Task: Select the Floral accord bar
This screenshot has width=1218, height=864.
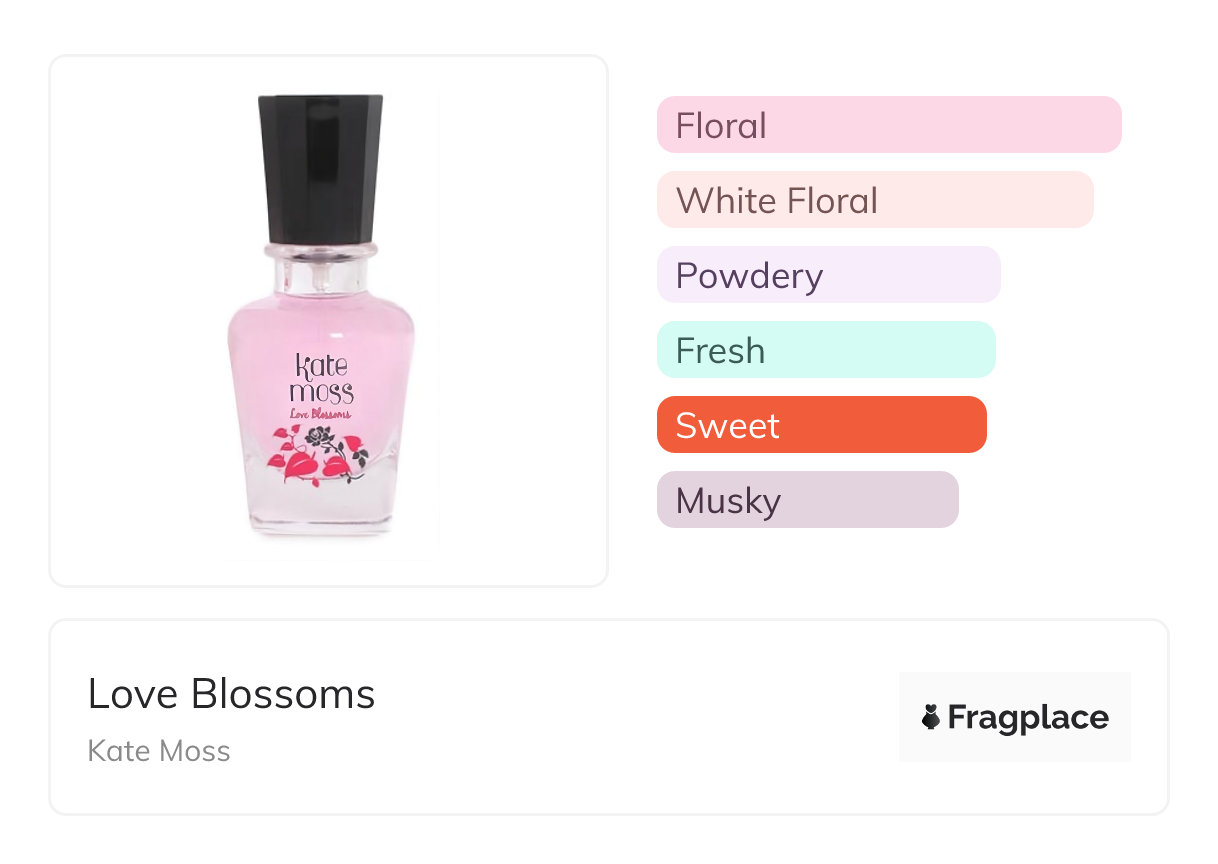Action: pyautogui.click(x=888, y=125)
